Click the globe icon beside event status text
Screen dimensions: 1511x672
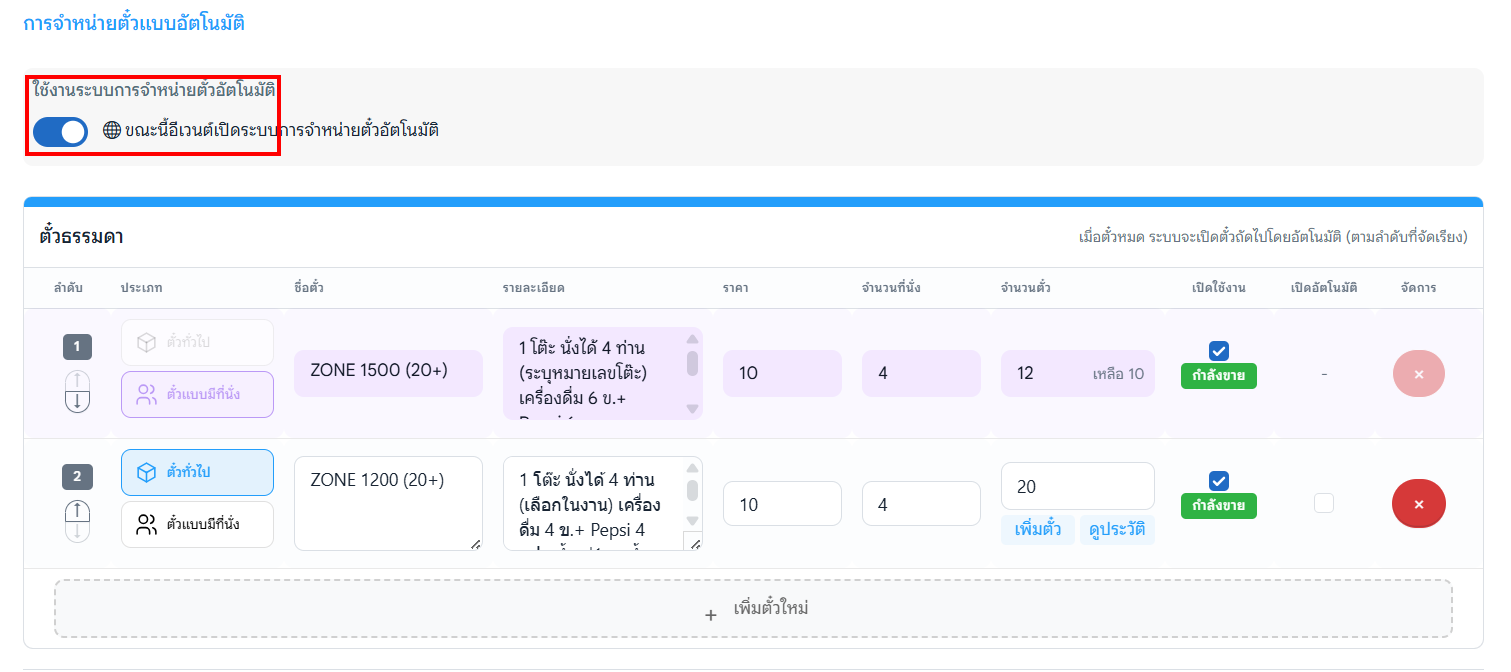[x=112, y=130]
